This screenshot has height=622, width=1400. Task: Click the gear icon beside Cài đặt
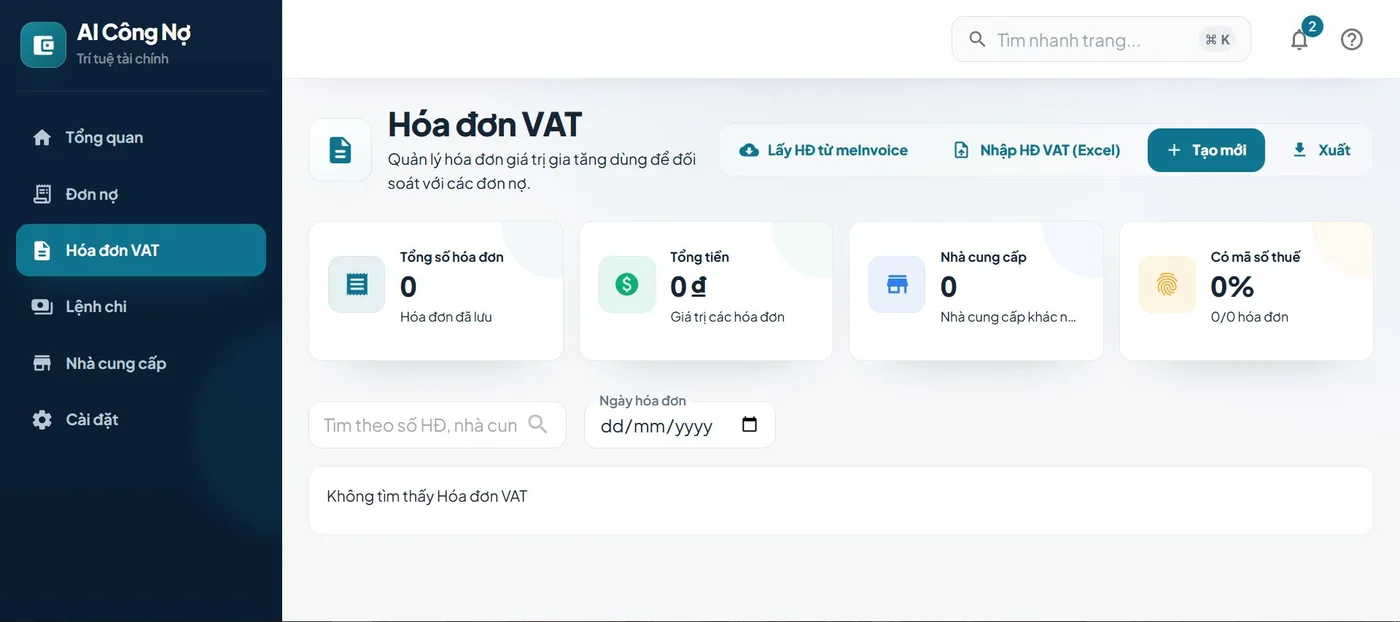[42, 420]
